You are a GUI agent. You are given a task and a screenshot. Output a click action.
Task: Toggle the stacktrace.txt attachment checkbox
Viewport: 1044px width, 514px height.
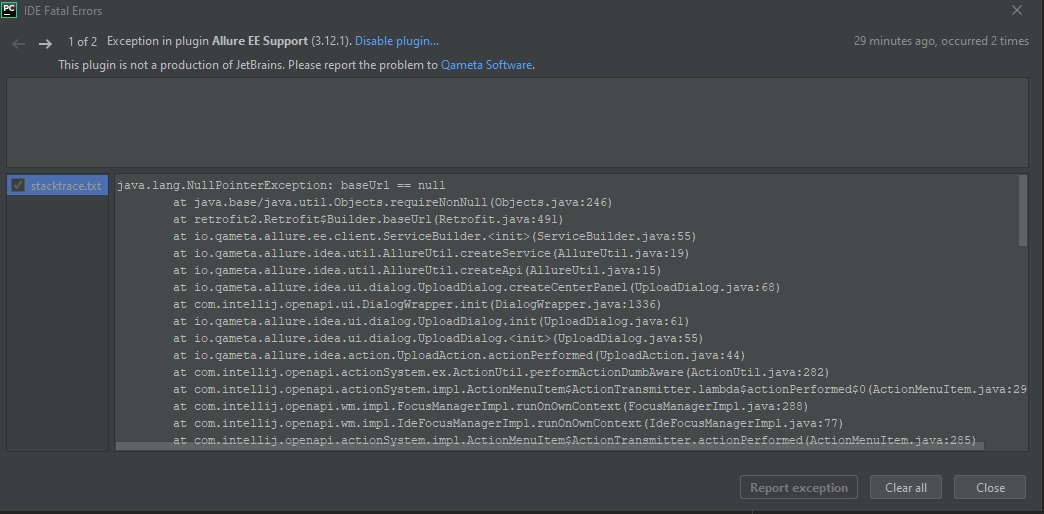point(18,185)
